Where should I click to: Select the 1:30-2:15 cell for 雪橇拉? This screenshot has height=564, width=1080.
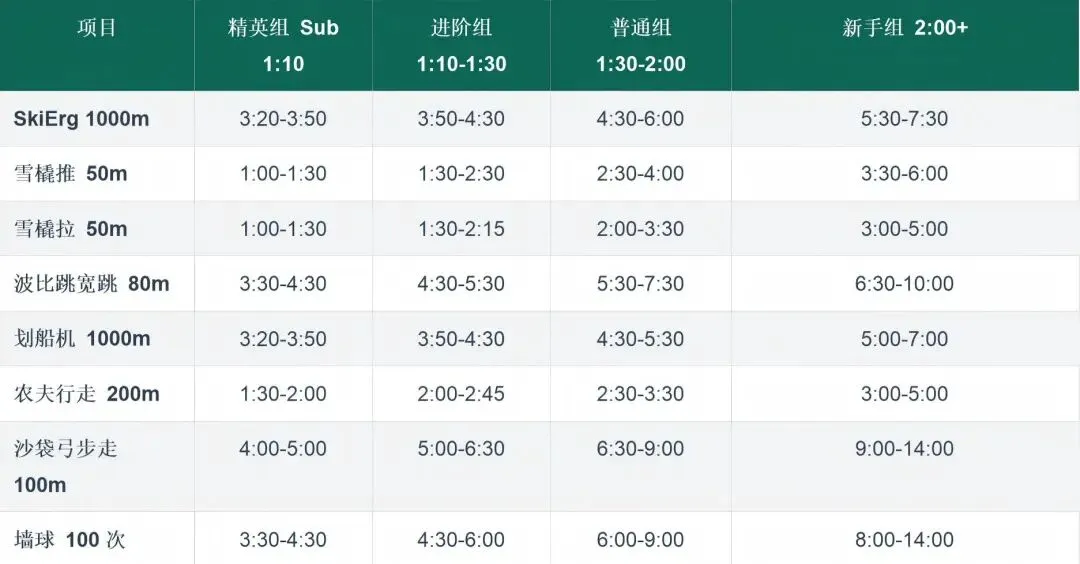pos(461,229)
